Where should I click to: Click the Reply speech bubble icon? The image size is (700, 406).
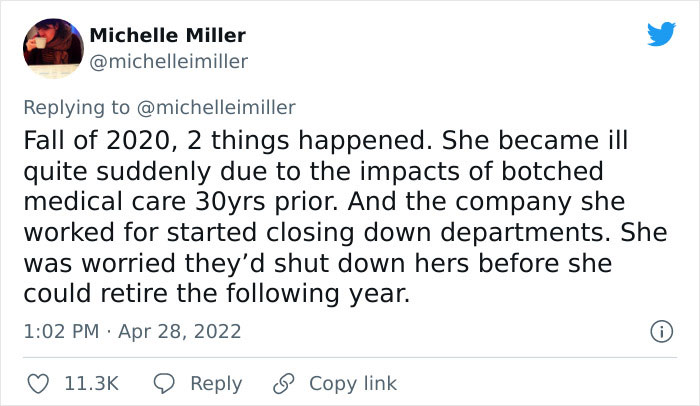pos(165,383)
